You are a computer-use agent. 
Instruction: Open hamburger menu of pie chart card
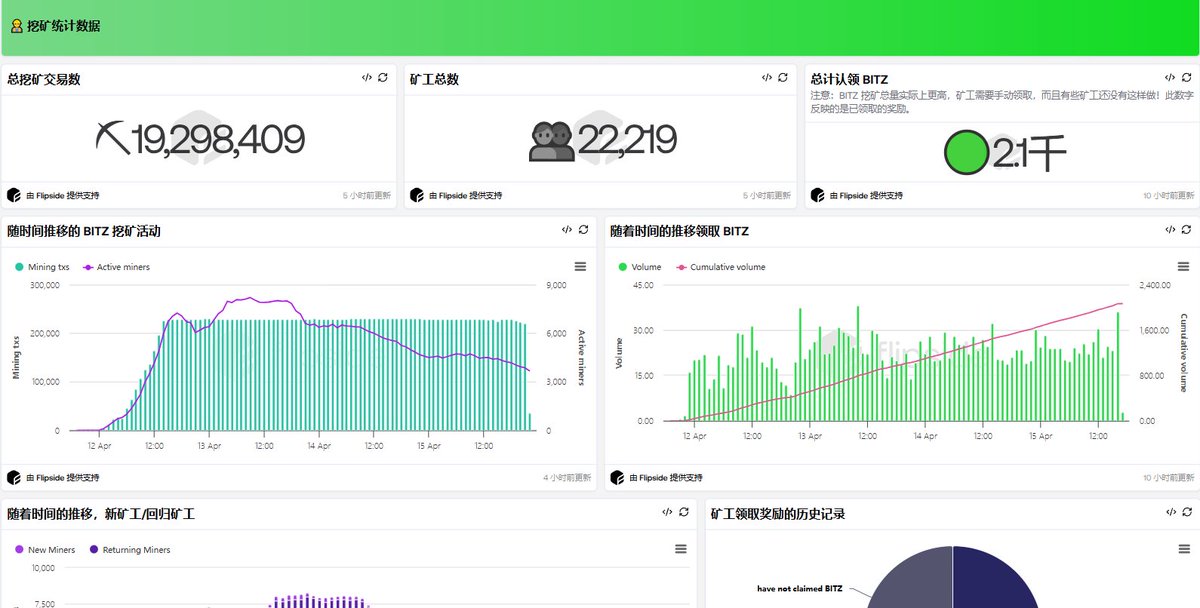(1184, 549)
